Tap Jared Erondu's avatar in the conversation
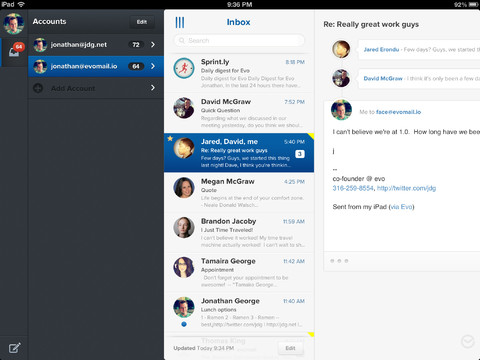 pos(341,49)
